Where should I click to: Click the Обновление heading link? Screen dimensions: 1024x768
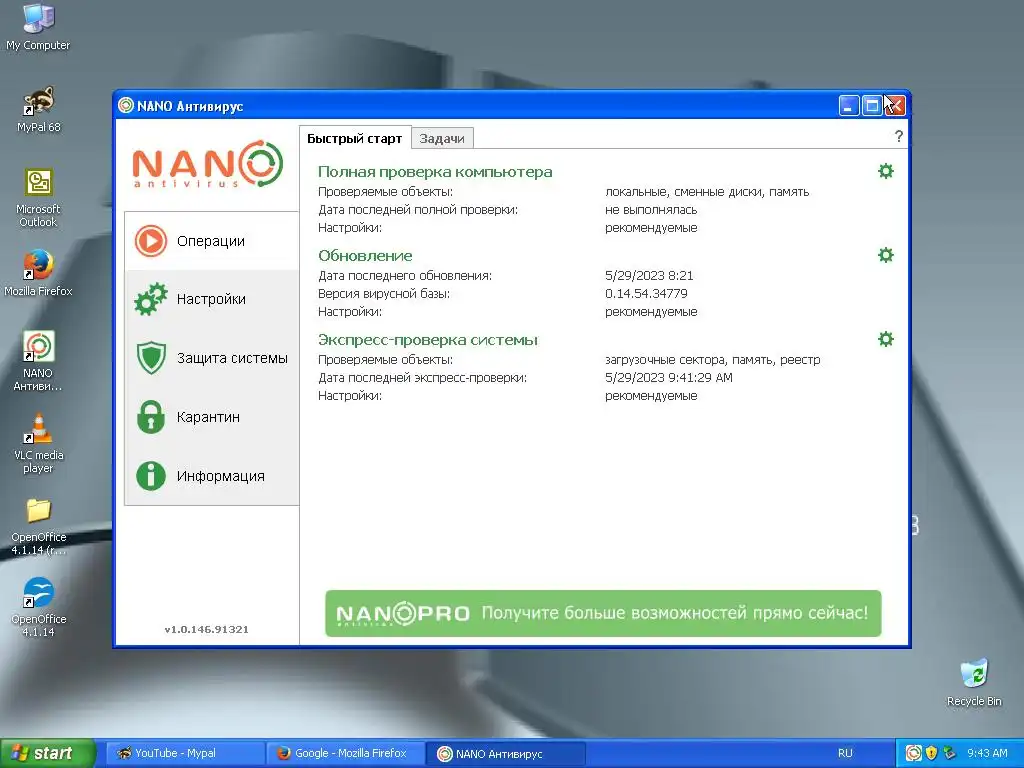[x=365, y=255]
